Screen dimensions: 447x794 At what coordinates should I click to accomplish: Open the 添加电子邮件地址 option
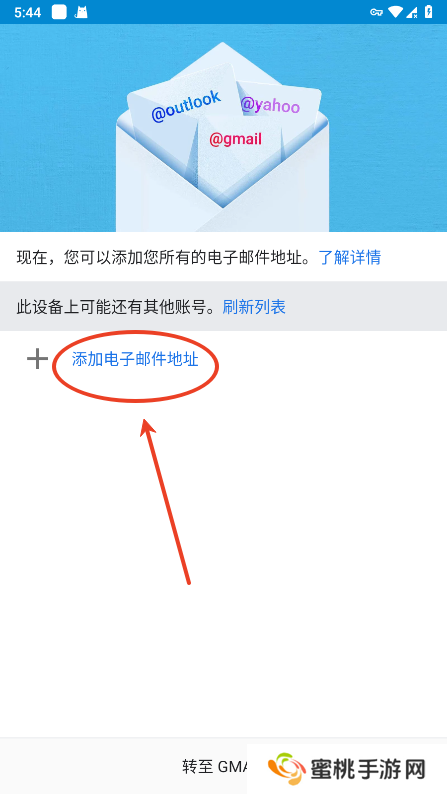[x=135, y=360]
